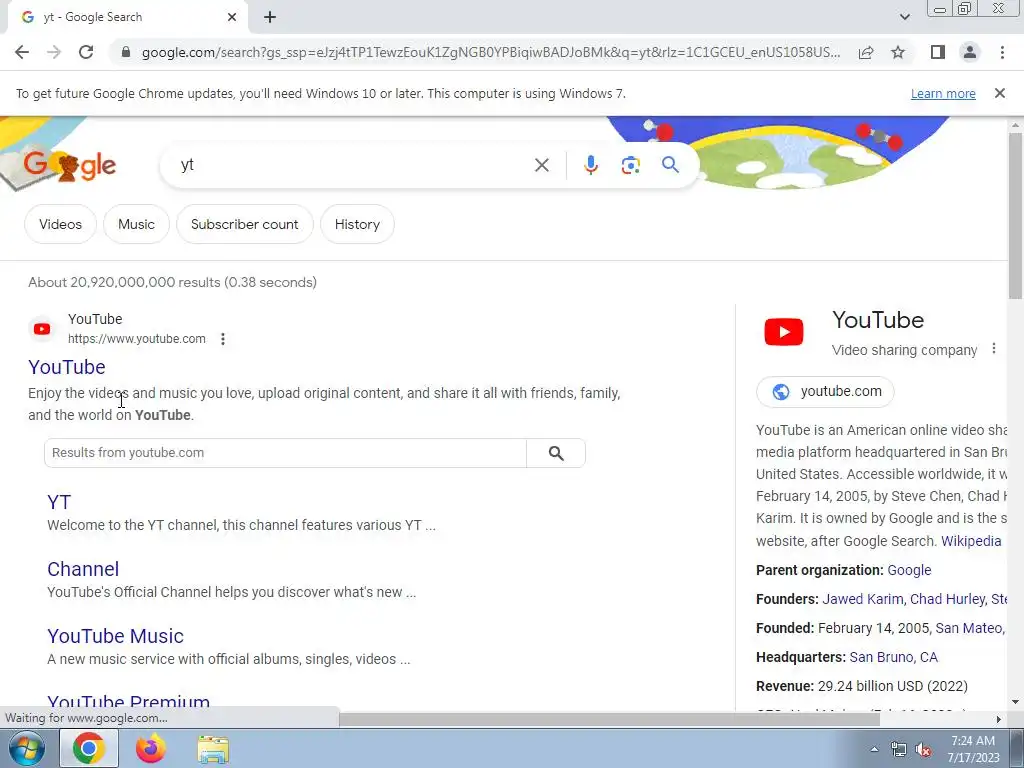Open San Bruno, CA headquarters link
The width and height of the screenshot is (1024, 768).
pyautogui.click(x=893, y=657)
